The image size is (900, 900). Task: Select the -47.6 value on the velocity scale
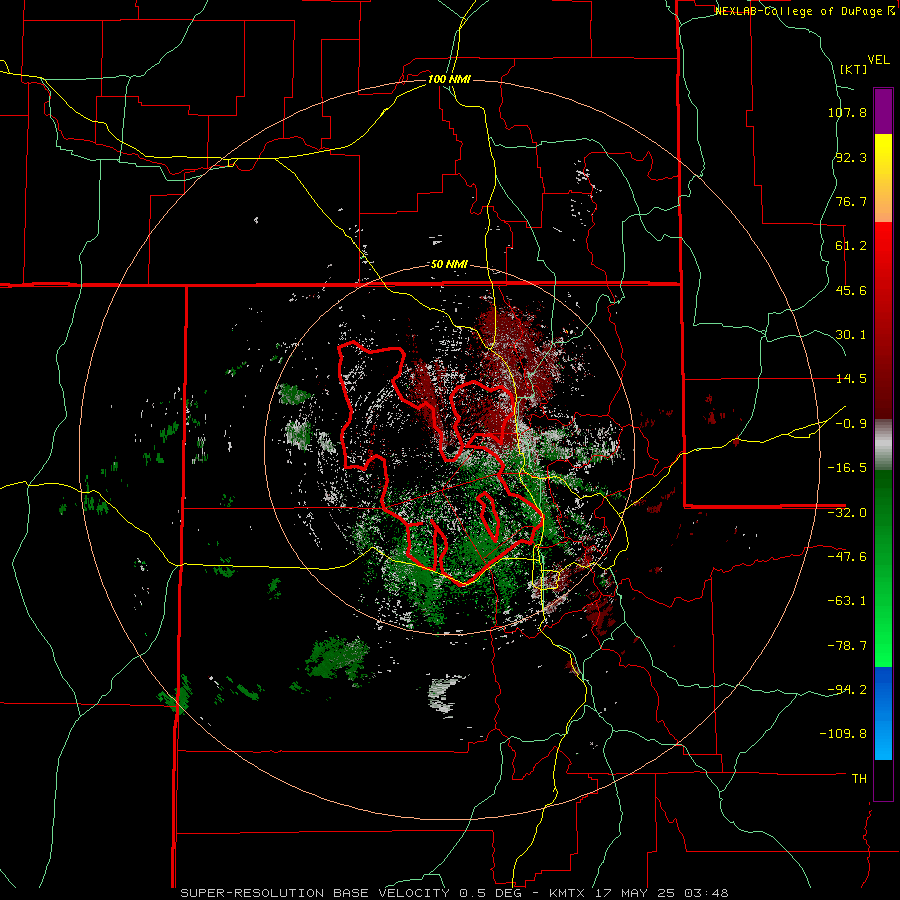click(x=847, y=557)
